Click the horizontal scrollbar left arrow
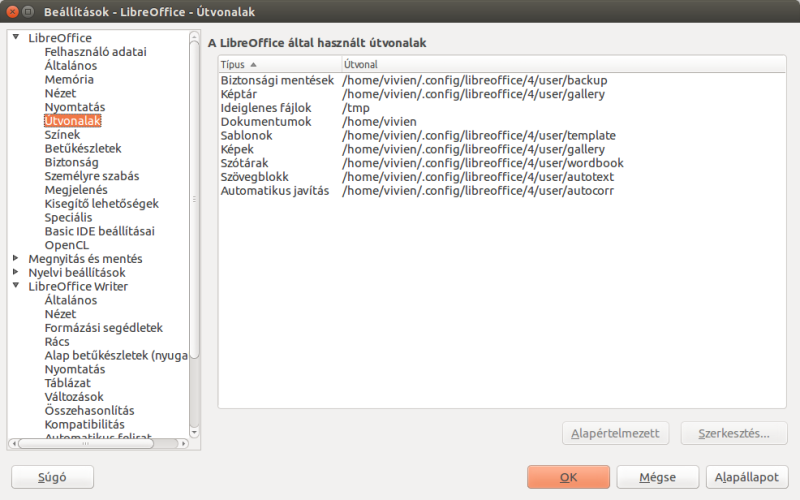The width and height of the screenshot is (800, 500). coord(14,443)
